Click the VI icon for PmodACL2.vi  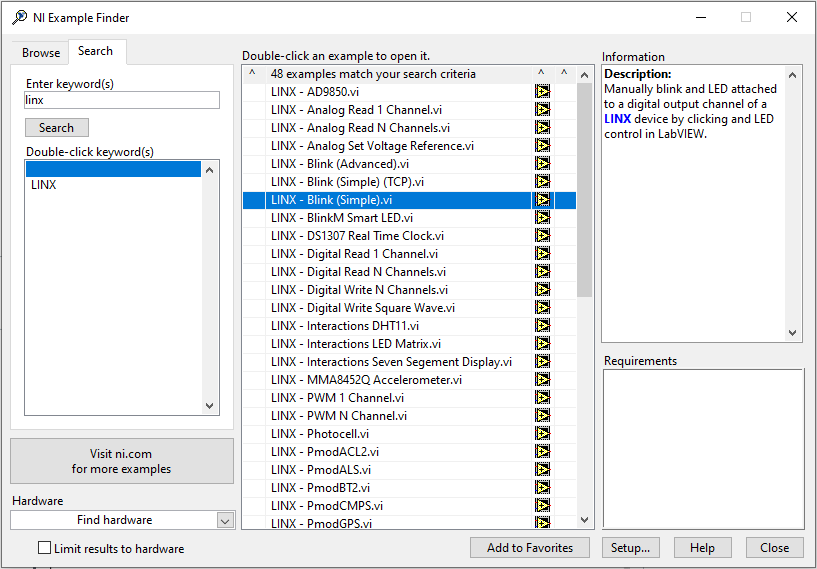coord(542,452)
